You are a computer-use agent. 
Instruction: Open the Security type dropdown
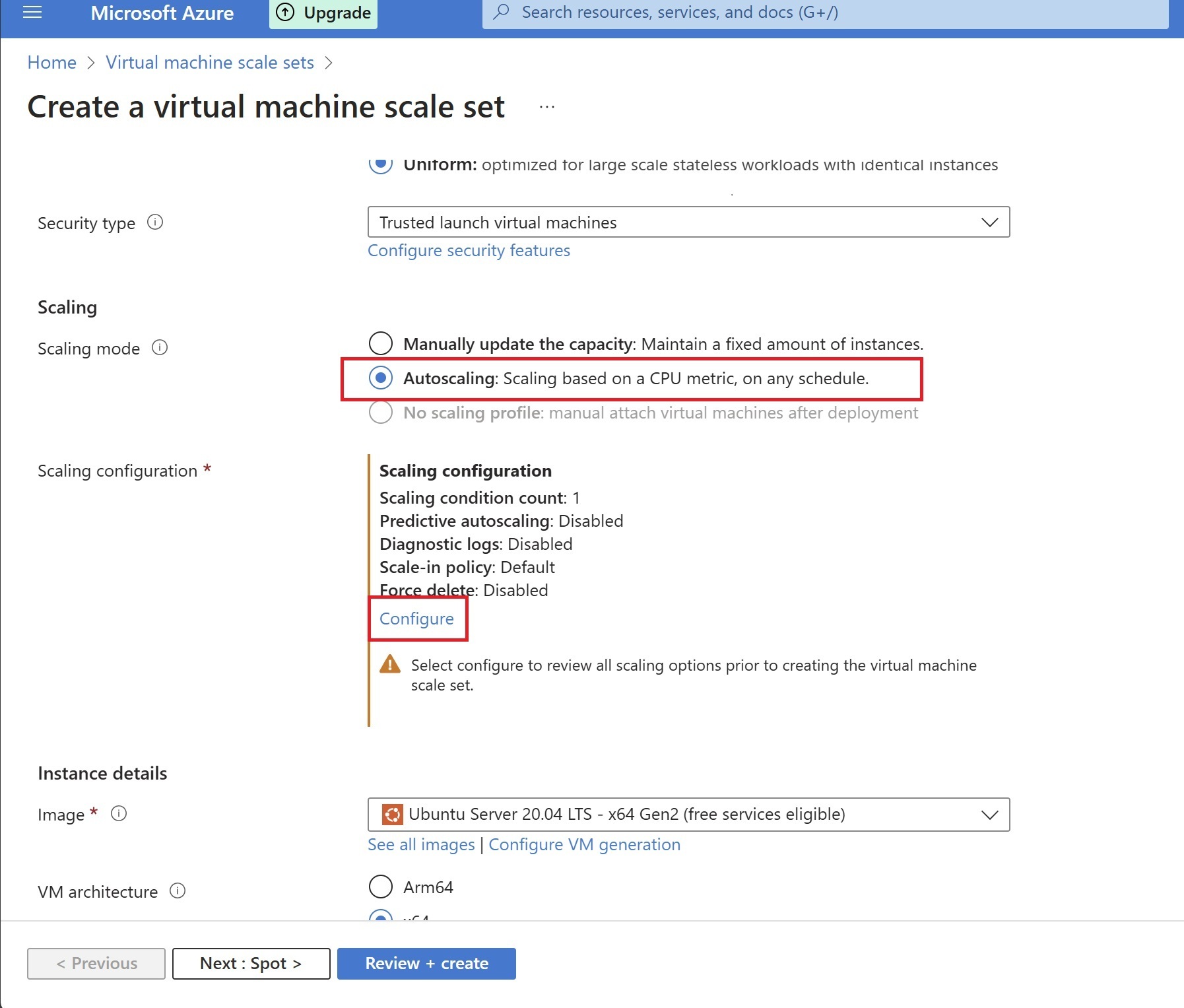pos(688,222)
